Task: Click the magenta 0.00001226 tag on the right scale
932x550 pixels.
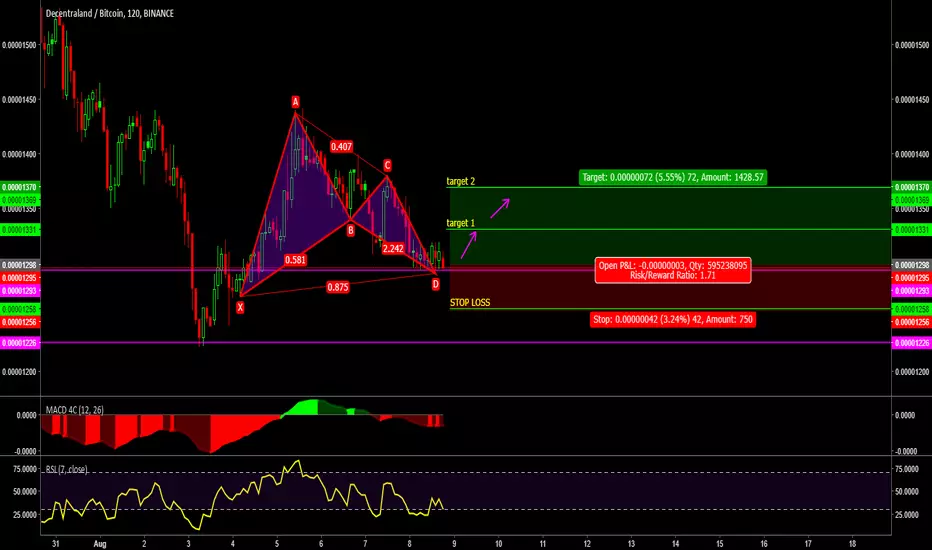Action: point(912,343)
